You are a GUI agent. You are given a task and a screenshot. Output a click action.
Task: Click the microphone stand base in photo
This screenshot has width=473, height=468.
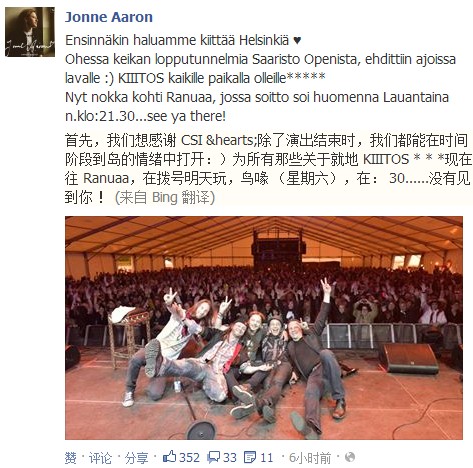click(201, 431)
